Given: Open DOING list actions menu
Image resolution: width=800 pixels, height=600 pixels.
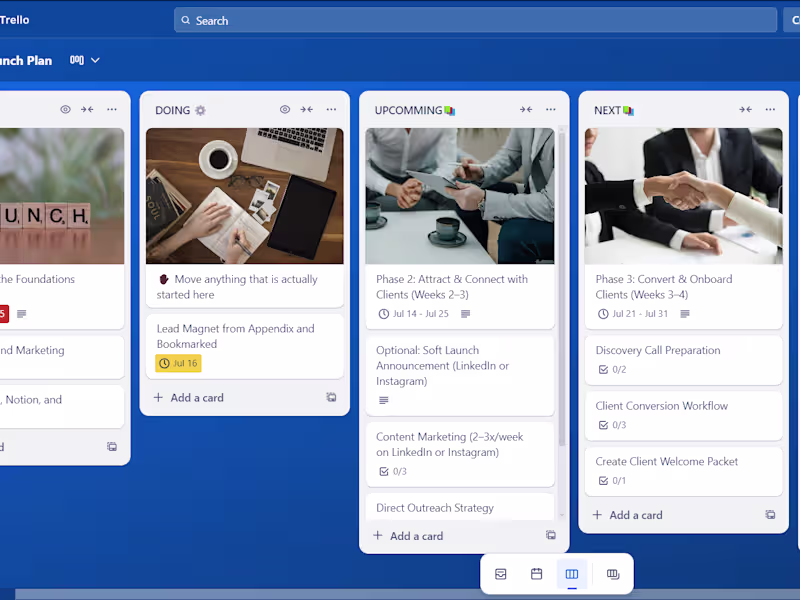Looking at the screenshot, I should (331, 109).
